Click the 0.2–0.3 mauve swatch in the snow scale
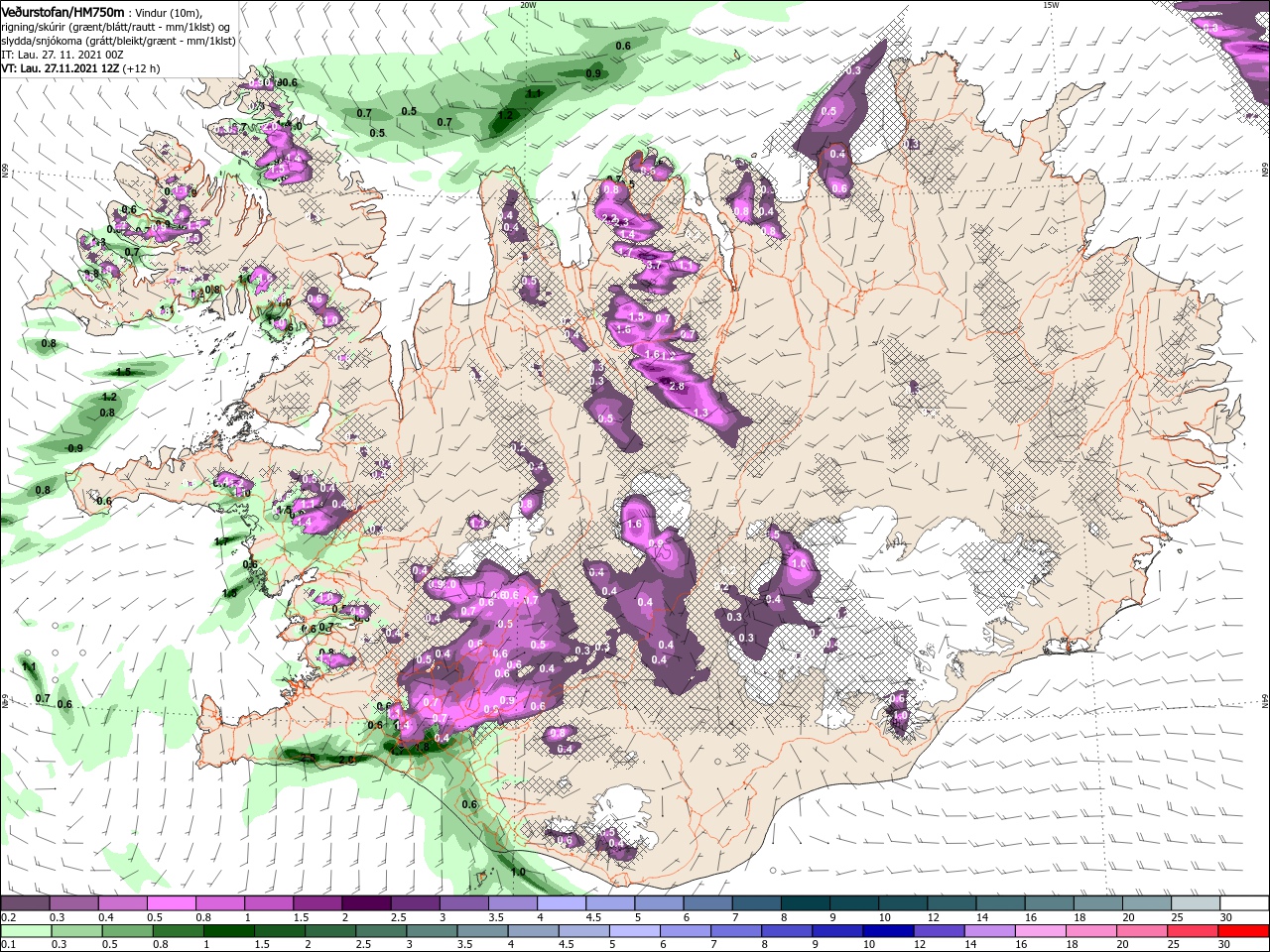 [25, 903]
